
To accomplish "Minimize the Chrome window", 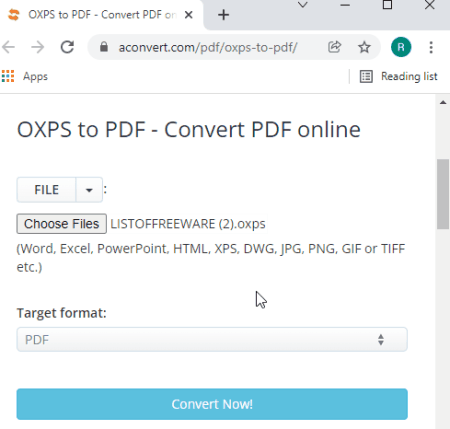I will point(345,5).
